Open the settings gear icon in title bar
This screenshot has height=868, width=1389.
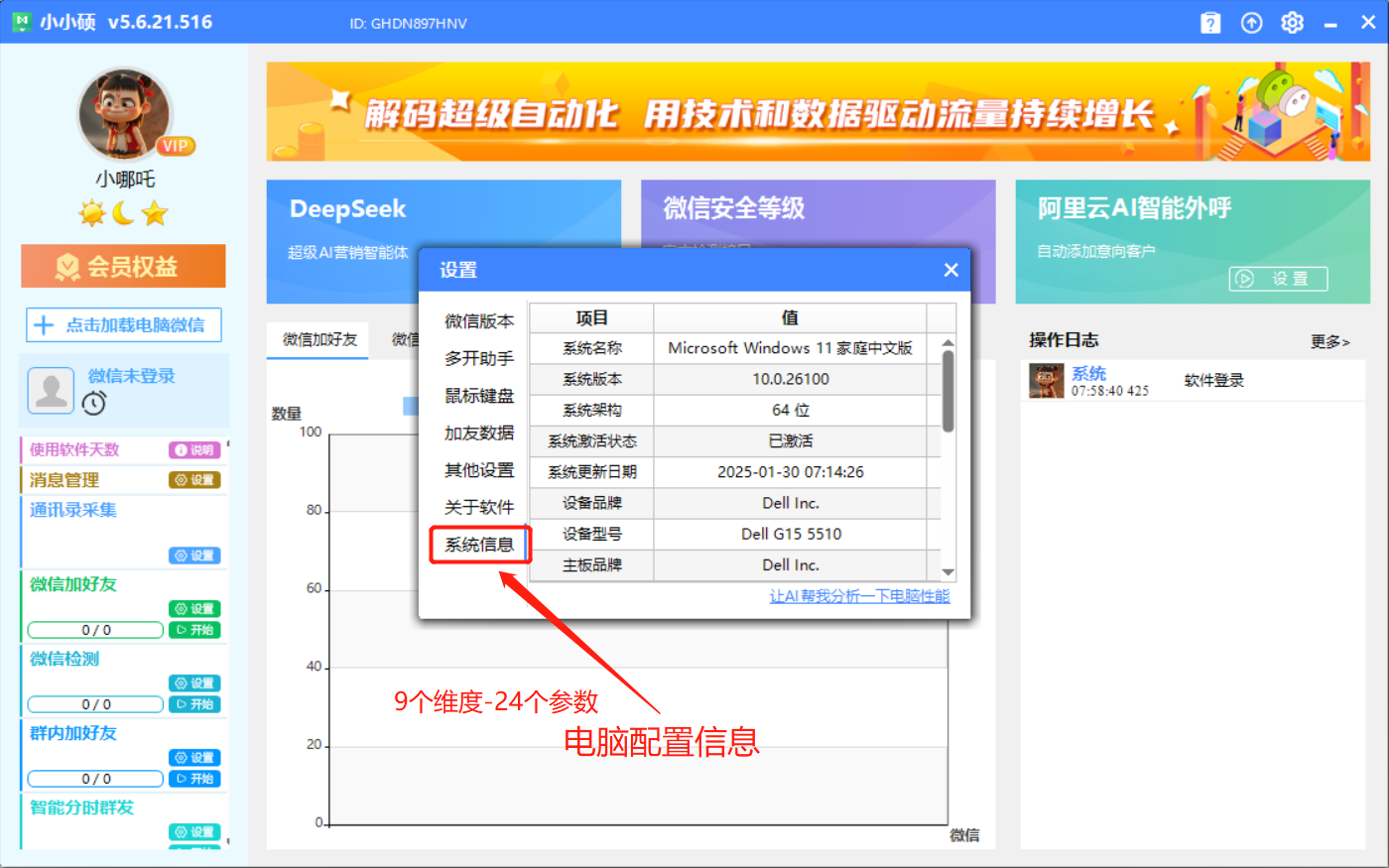point(1292,23)
